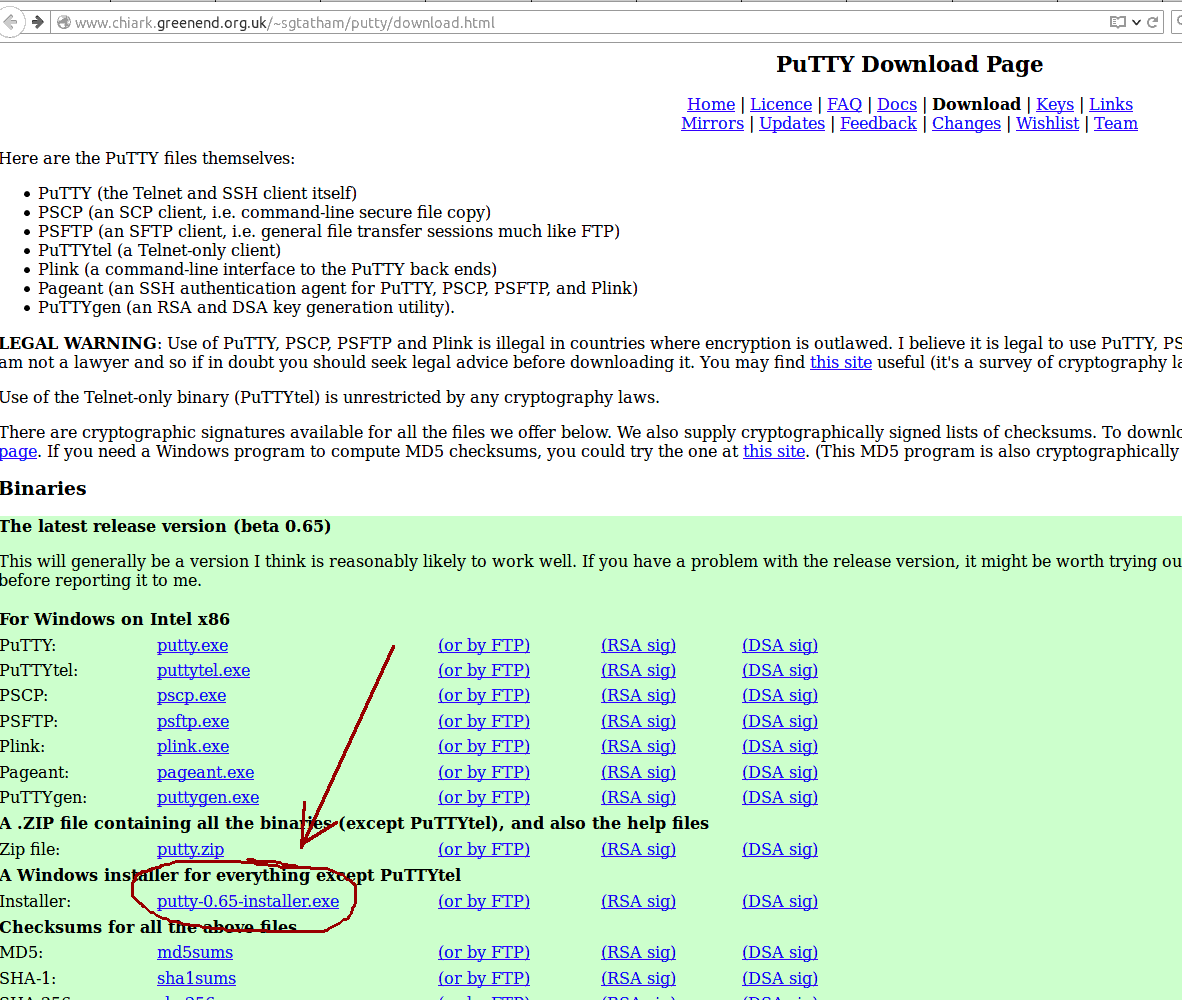Download puttygen.exe key generator
1182x1000 pixels.
[x=207, y=797]
